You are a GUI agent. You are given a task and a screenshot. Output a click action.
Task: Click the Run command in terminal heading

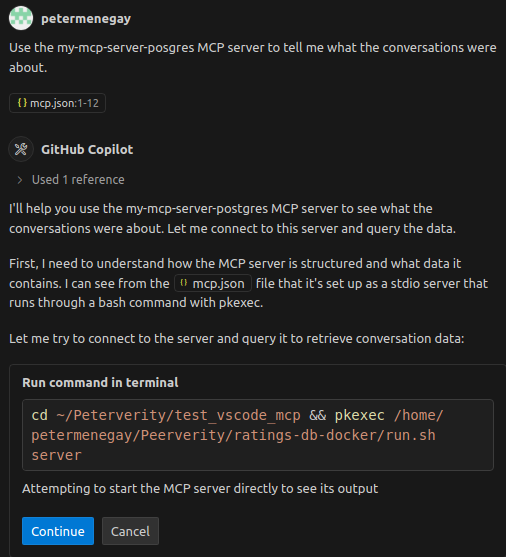click(x=100, y=383)
